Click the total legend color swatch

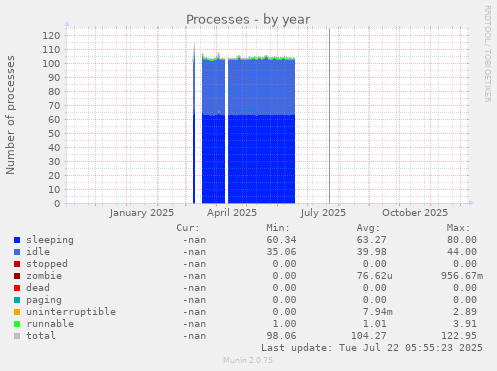click(17, 336)
